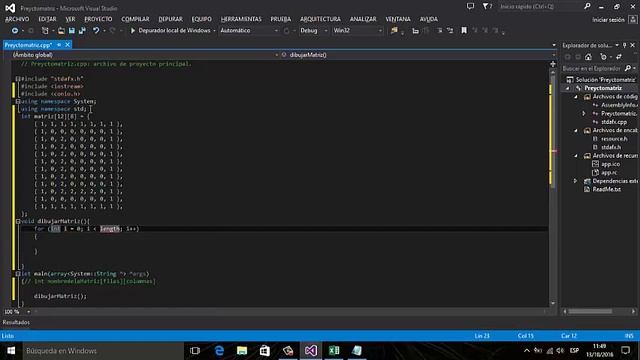The image size is (640, 360).
Task: Open the Automático dropdown
Action: pos(276,31)
